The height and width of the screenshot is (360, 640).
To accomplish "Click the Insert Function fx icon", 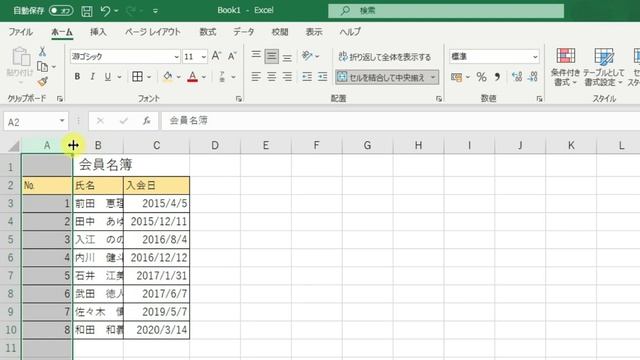I will [147, 121].
